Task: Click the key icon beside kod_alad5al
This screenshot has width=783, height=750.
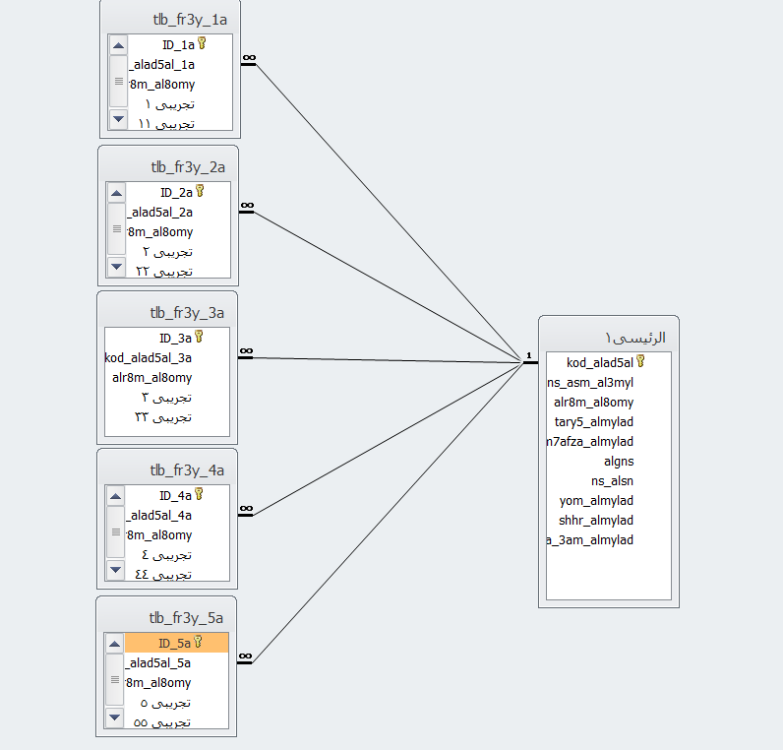Action: click(641, 361)
